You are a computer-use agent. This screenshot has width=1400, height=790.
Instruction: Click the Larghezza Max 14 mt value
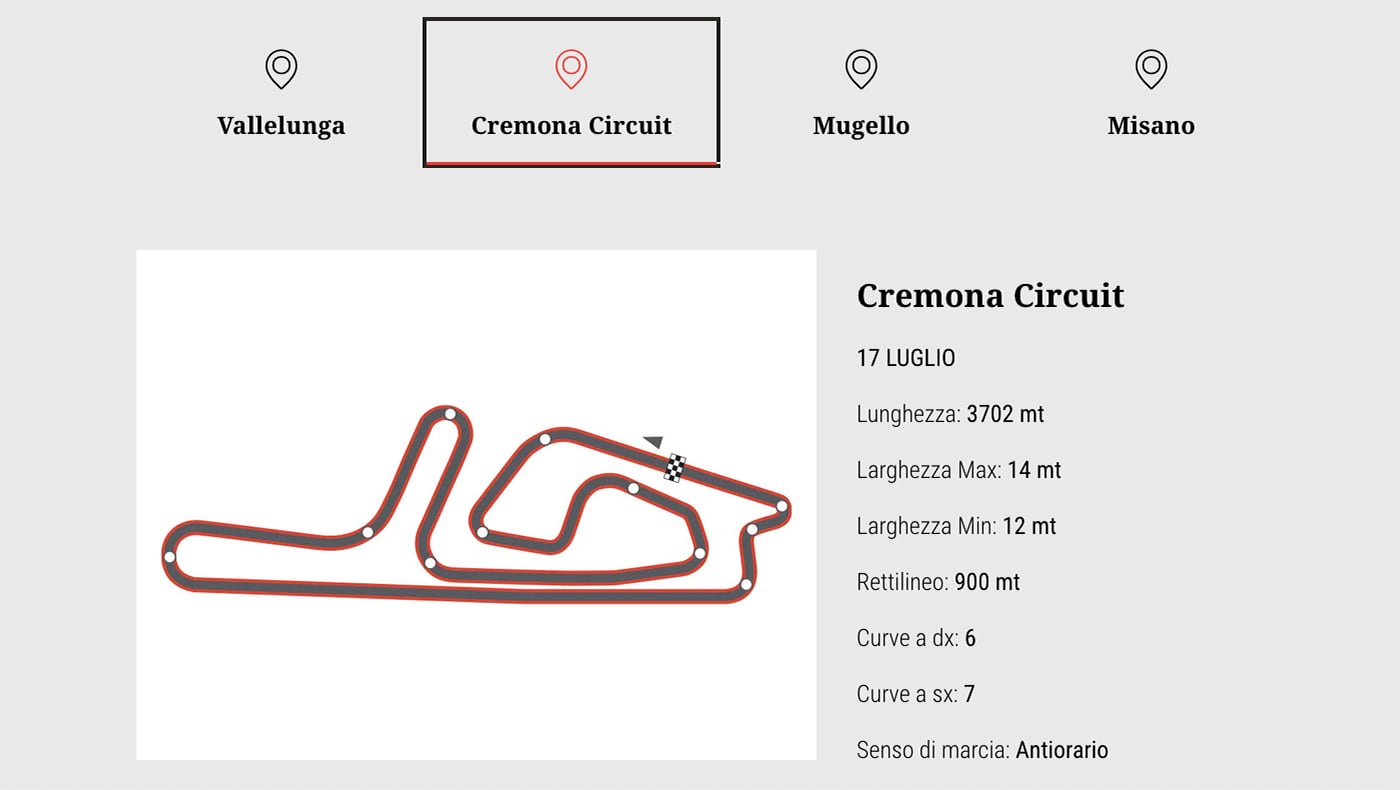point(1034,470)
